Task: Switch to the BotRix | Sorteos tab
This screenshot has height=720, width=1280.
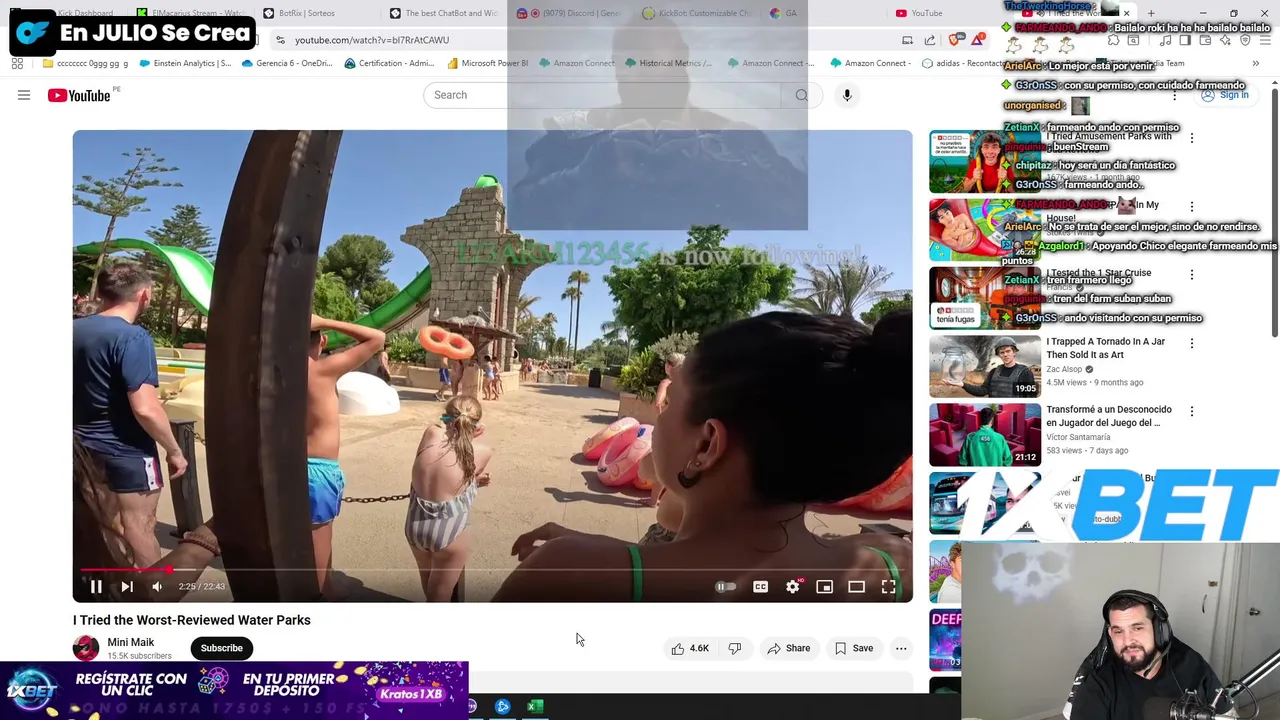Action: coord(307,13)
